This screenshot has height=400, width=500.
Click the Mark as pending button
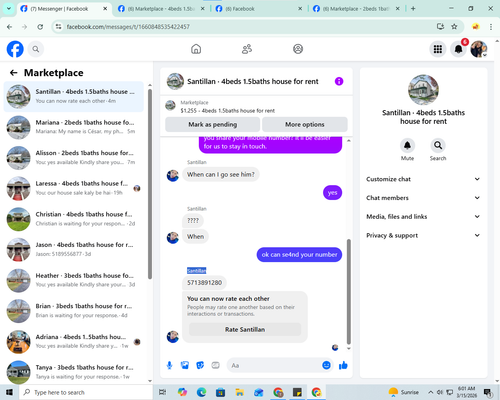[213, 124]
